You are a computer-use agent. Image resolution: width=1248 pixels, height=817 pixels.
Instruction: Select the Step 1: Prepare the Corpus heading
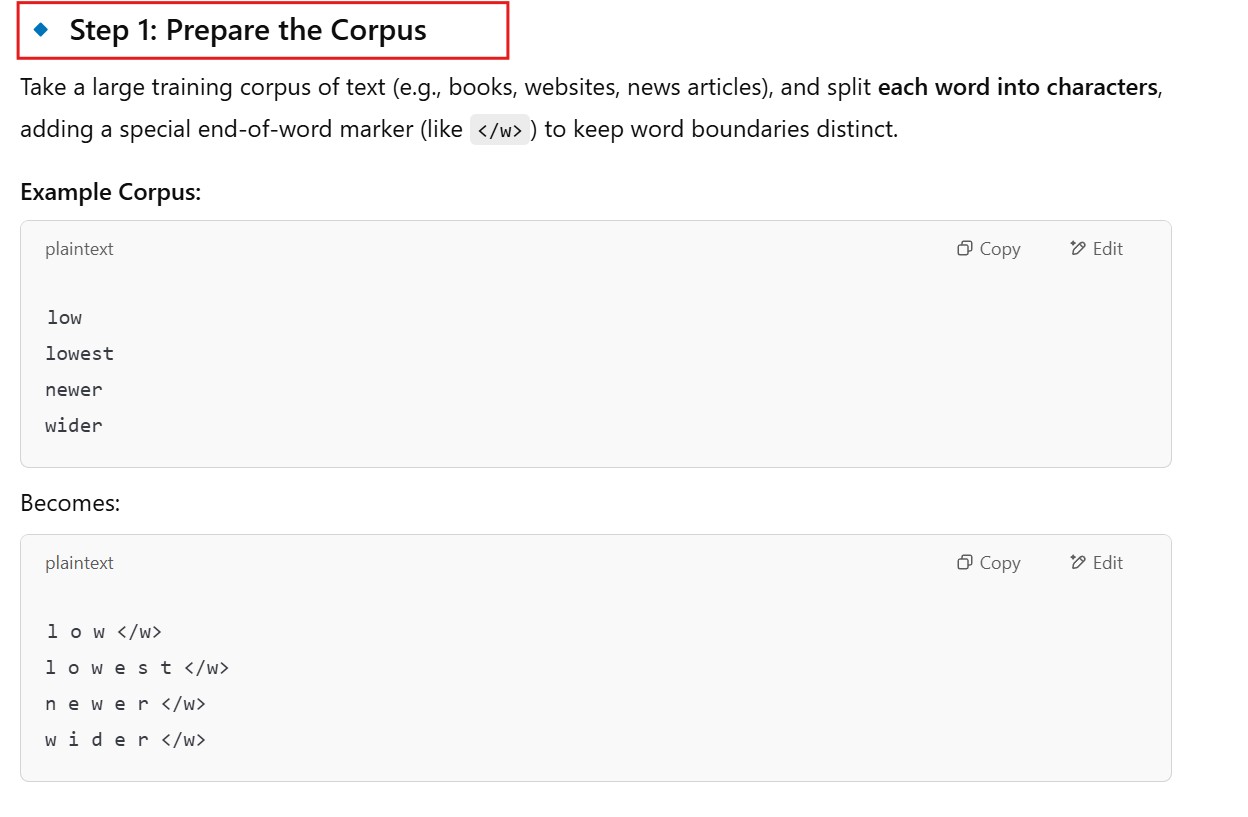(x=248, y=31)
